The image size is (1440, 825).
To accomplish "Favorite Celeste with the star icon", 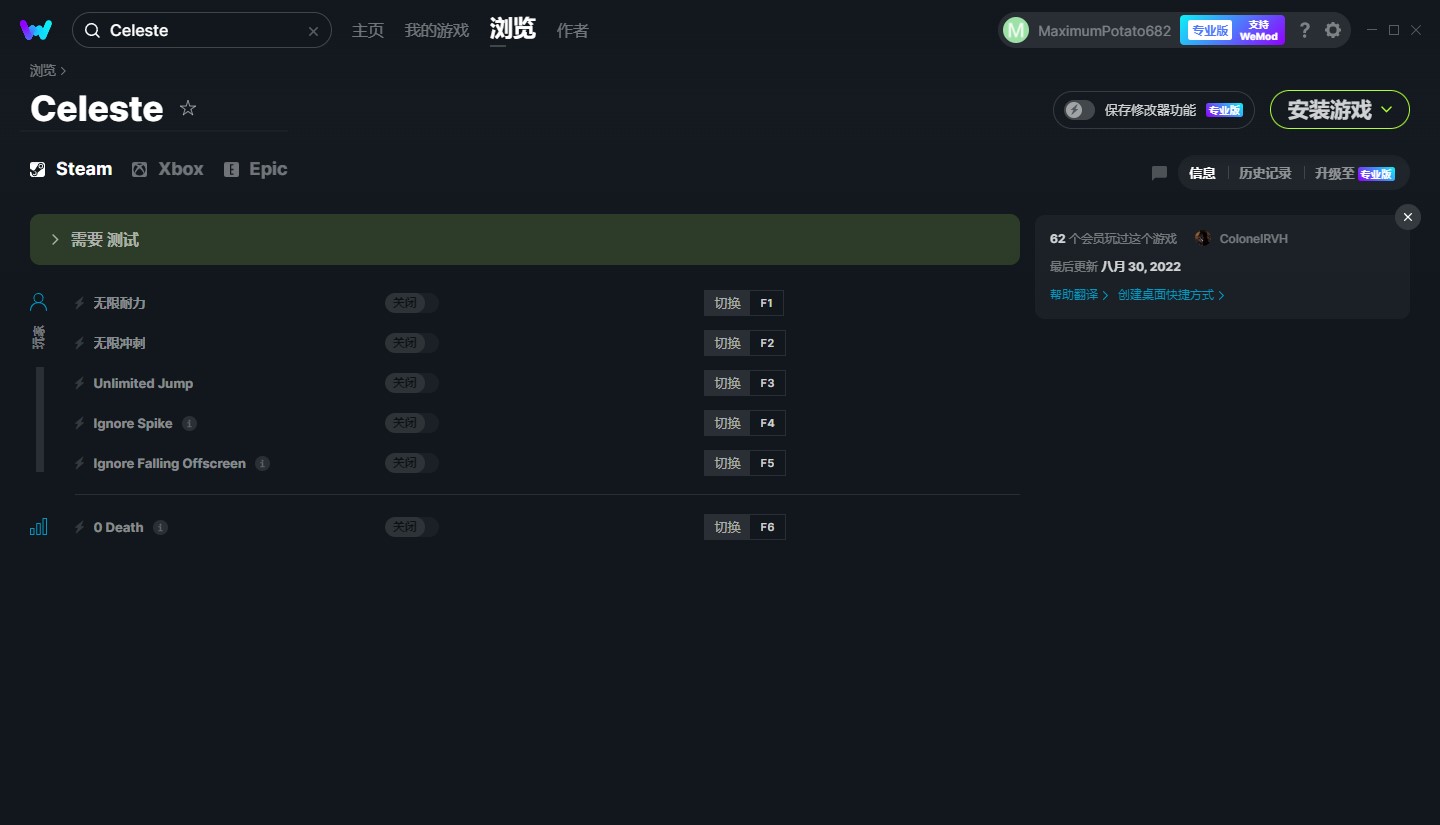I will [x=188, y=108].
